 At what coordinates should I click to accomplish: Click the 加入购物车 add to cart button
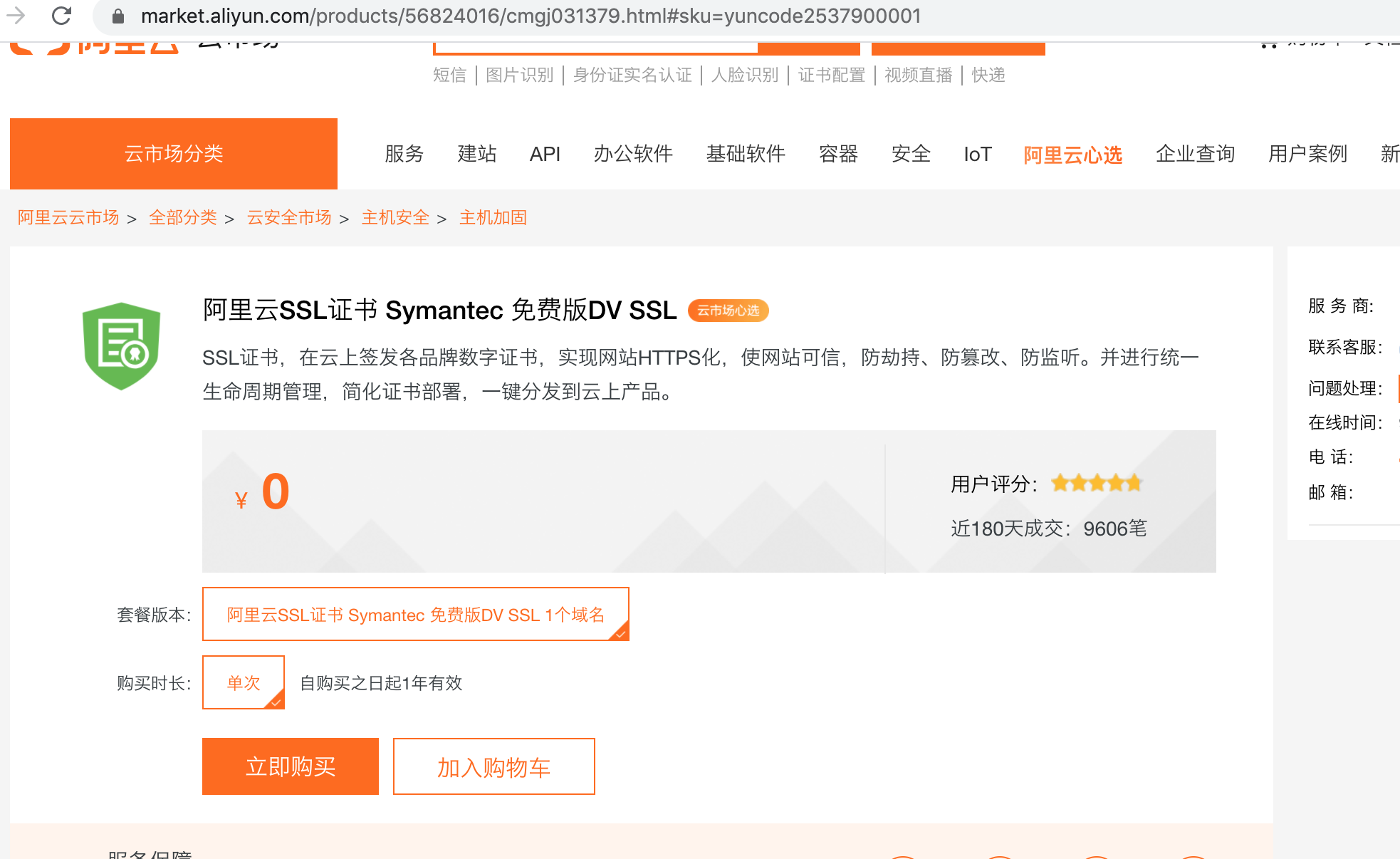pyautogui.click(x=494, y=766)
